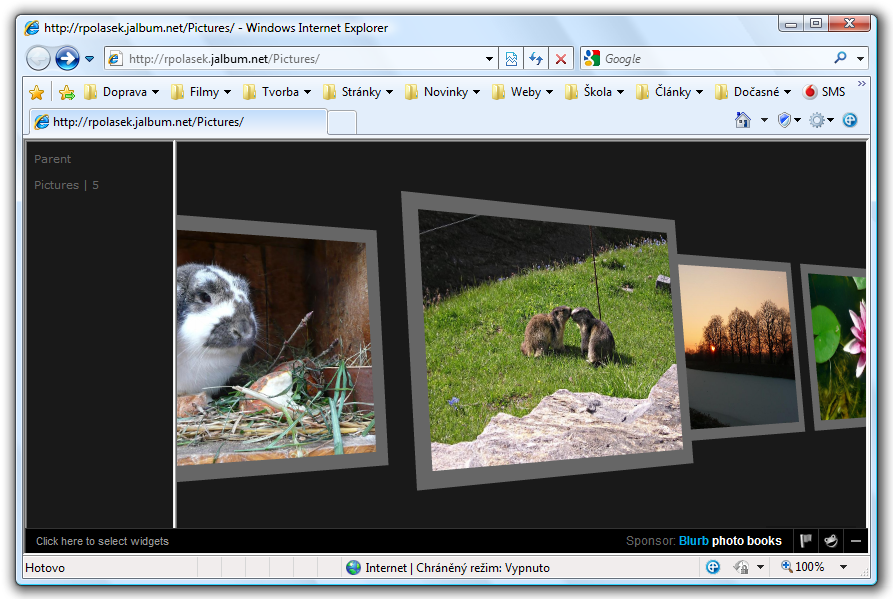
Task: Click the flag icon in the widget bar
Action: click(x=806, y=540)
